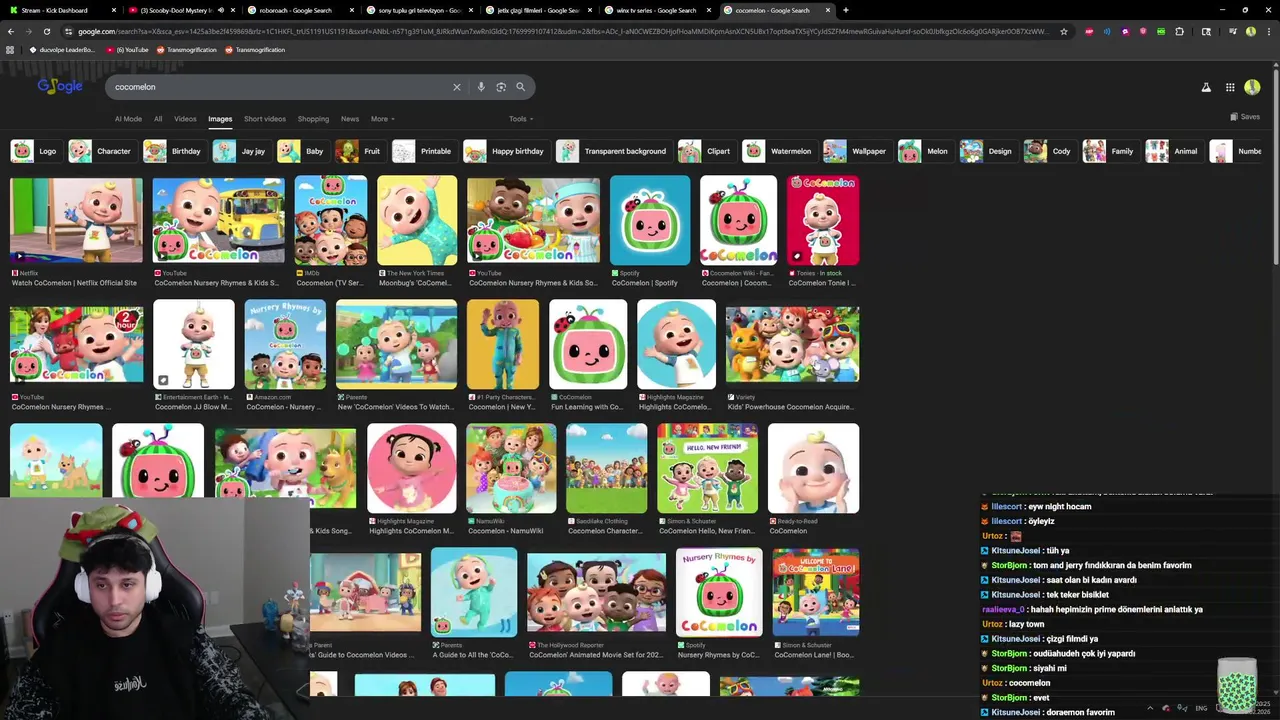Image resolution: width=1280 pixels, height=720 pixels.
Task: Click the Chrome three-dot menu
Action: pyautogui.click(x=1268, y=31)
